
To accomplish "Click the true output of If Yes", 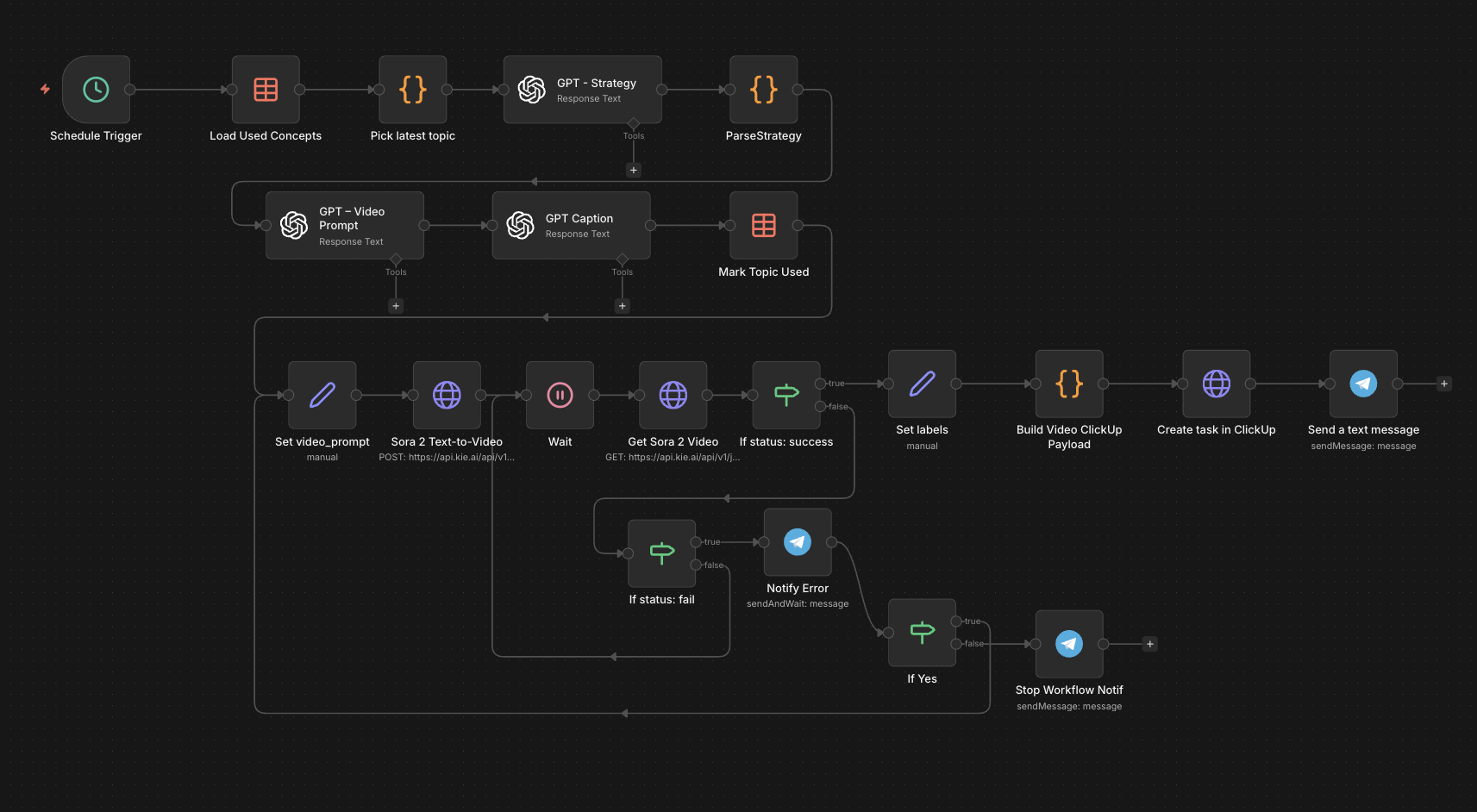I will tap(956, 621).
